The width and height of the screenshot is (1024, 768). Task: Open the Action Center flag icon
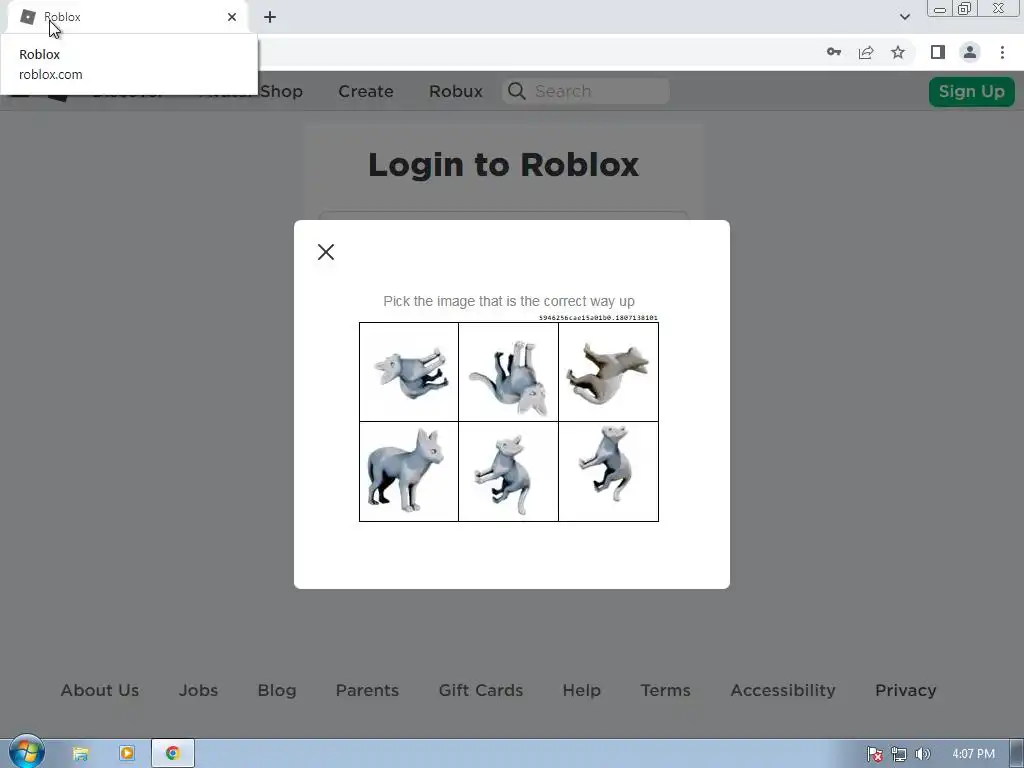click(x=875, y=754)
